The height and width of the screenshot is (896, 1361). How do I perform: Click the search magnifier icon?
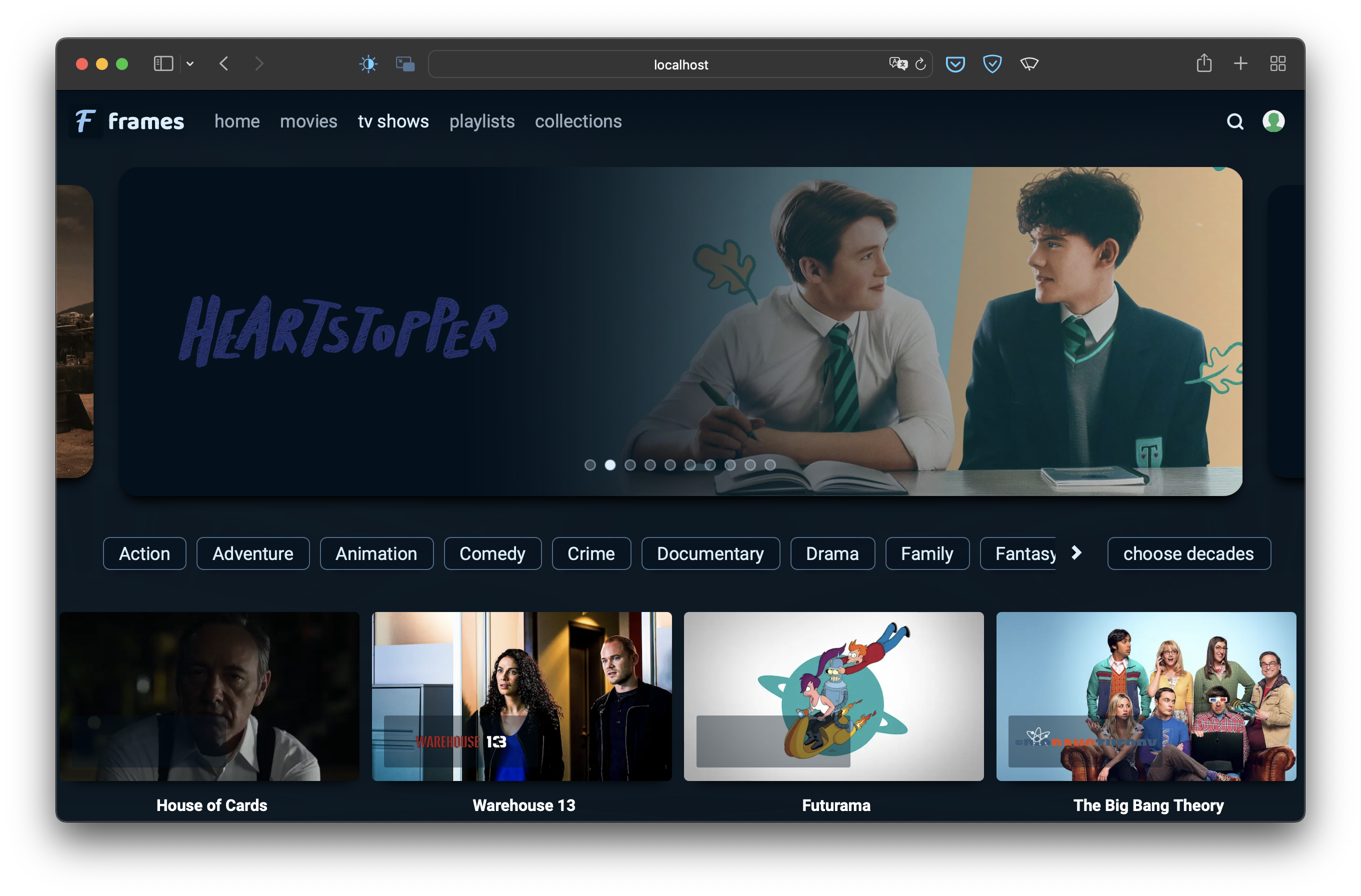[x=1234, y=121]
